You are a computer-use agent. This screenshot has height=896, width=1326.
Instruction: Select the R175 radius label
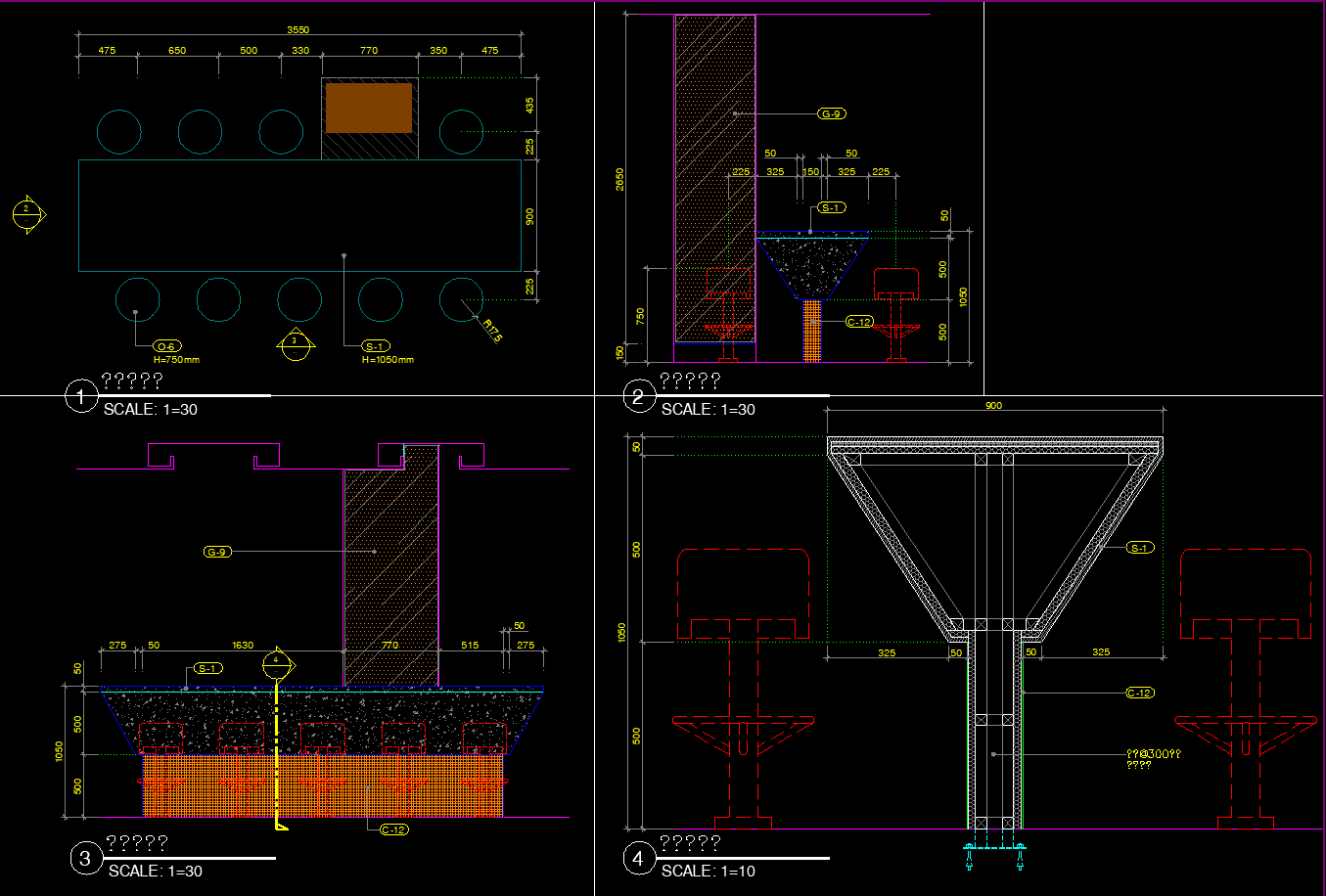coord(491,331)
